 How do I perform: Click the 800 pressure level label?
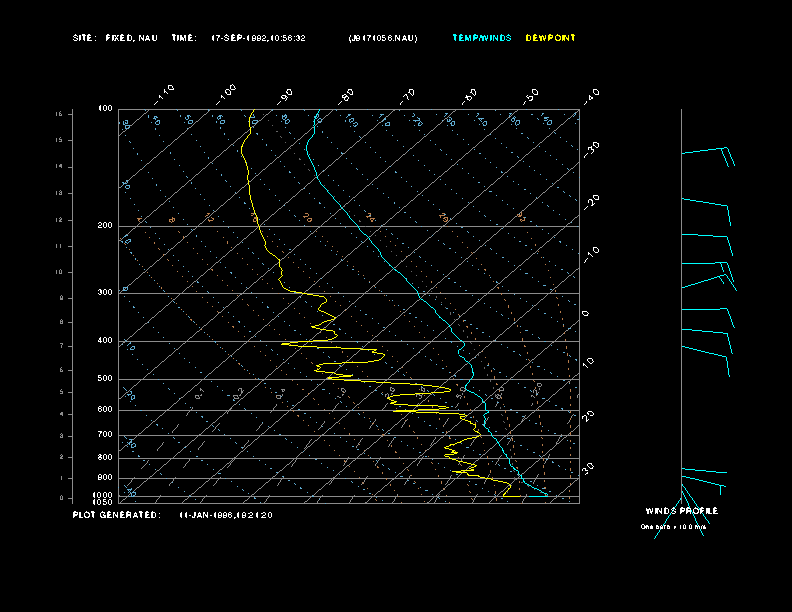pyautogui.click(x=105, y=457)
